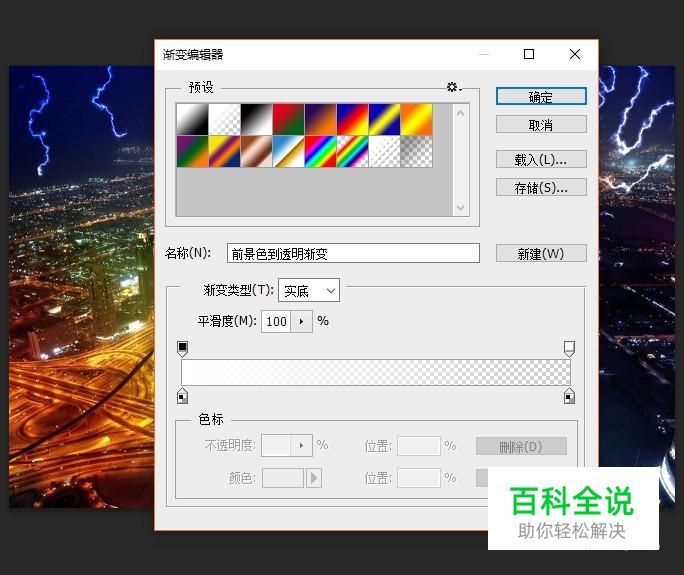Select the spectrum rainbow gradient preset

[x=321, y=151]
